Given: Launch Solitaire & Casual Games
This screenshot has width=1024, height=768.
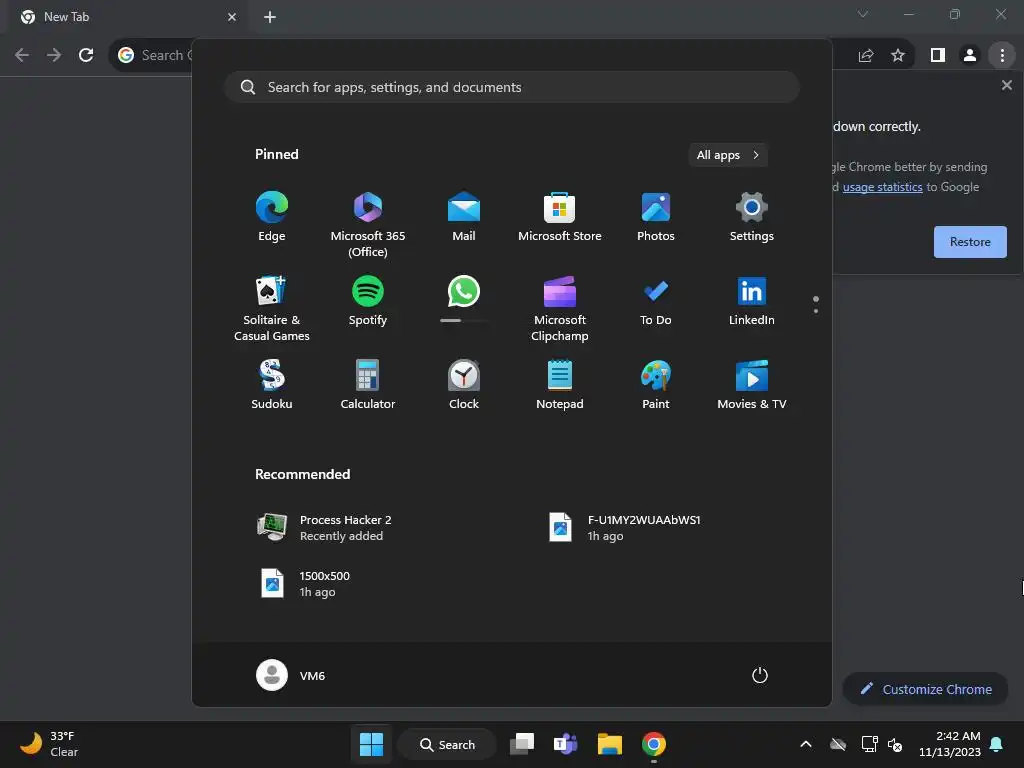Looking at the screenshot, I should tap(272, 308).
